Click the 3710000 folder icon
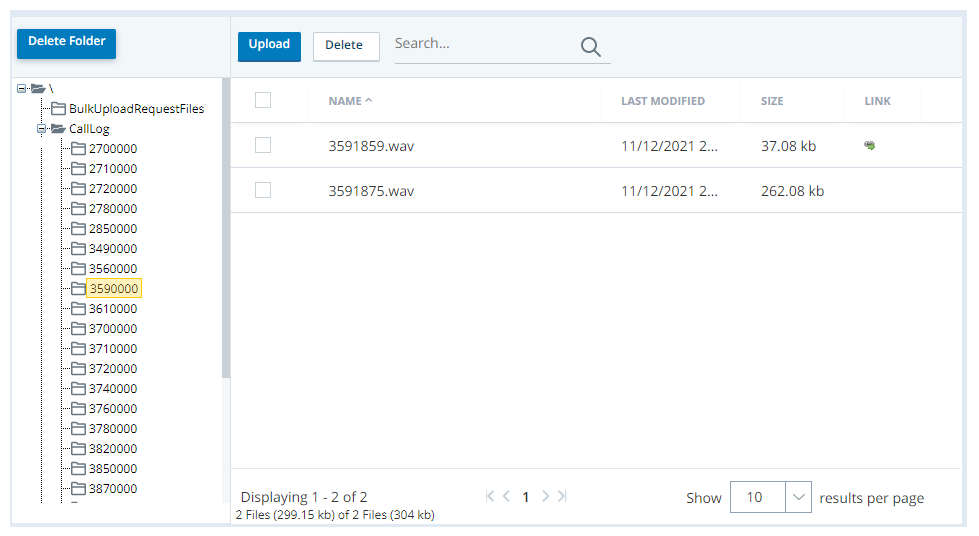The width and height of the screenshot is (979, 536). pos(78,348)
